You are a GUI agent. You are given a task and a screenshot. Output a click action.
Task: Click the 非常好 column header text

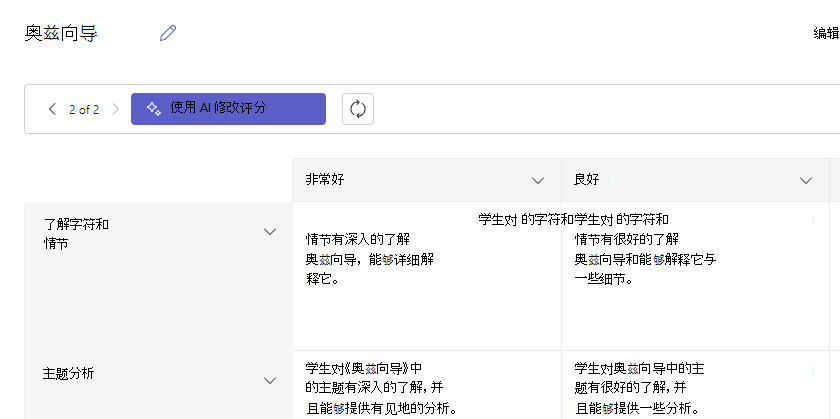[x=325, y=179]
